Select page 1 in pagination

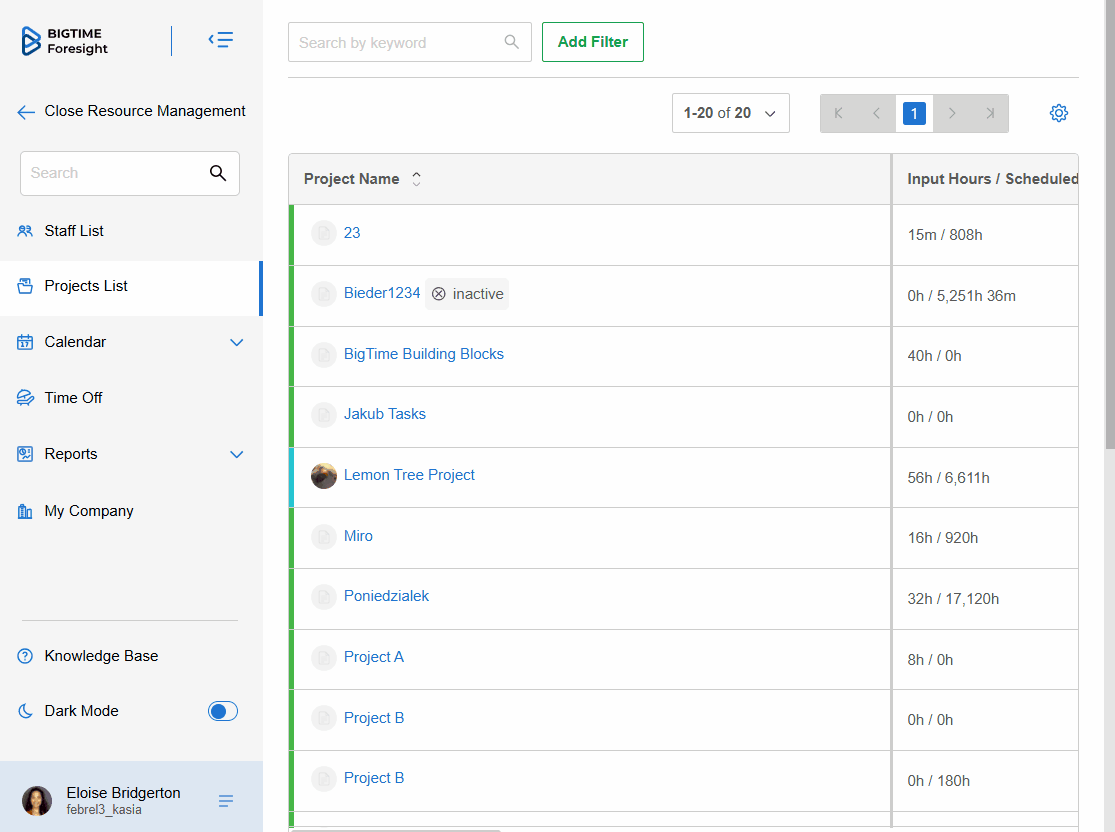coord(914,113)
